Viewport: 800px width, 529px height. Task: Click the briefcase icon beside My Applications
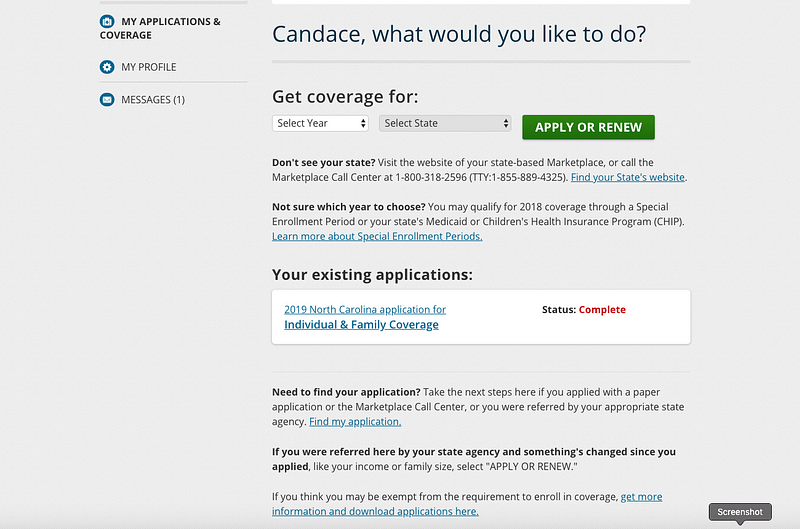[107, 21]
